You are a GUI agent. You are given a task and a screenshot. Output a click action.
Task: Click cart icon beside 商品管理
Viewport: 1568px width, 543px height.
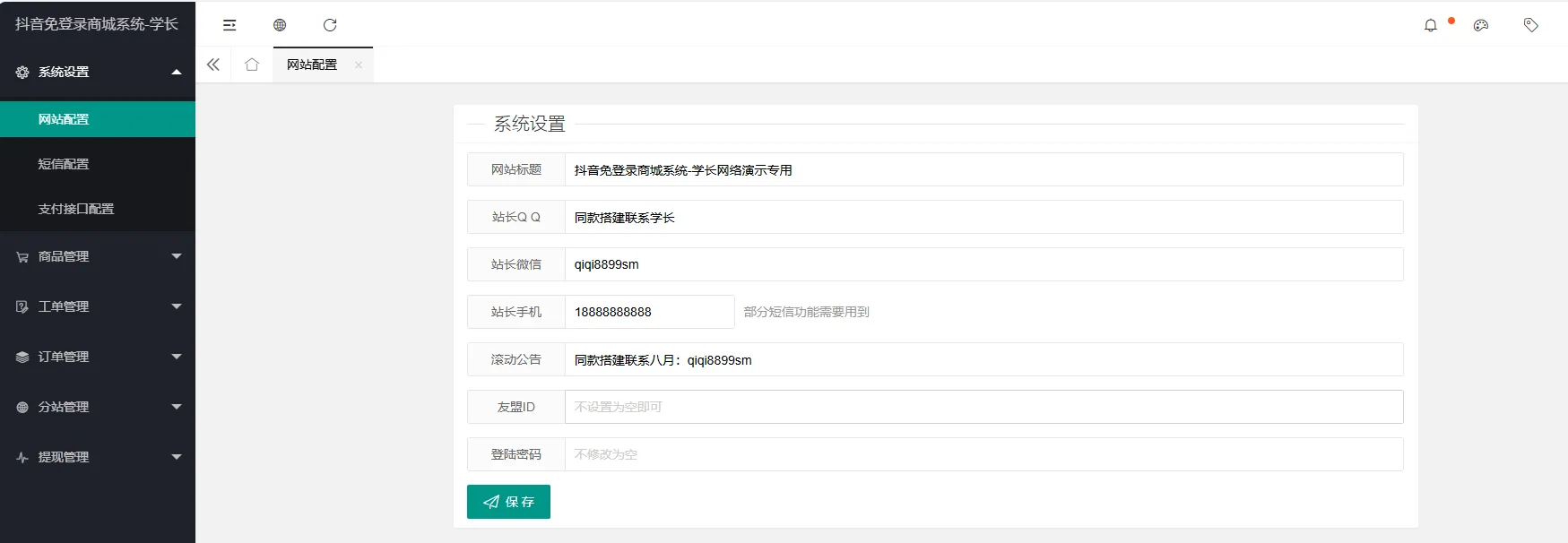coord(22,256)
